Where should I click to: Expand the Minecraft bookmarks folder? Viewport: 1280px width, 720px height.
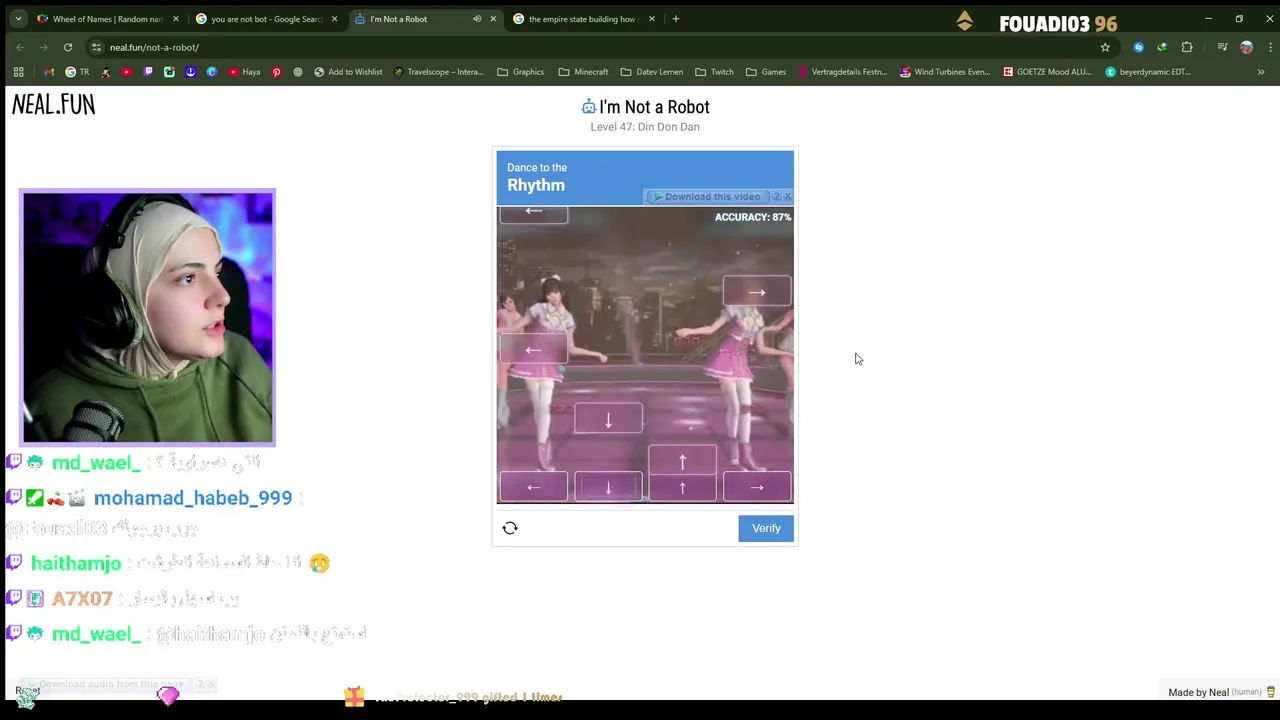(x=583, y=72)
